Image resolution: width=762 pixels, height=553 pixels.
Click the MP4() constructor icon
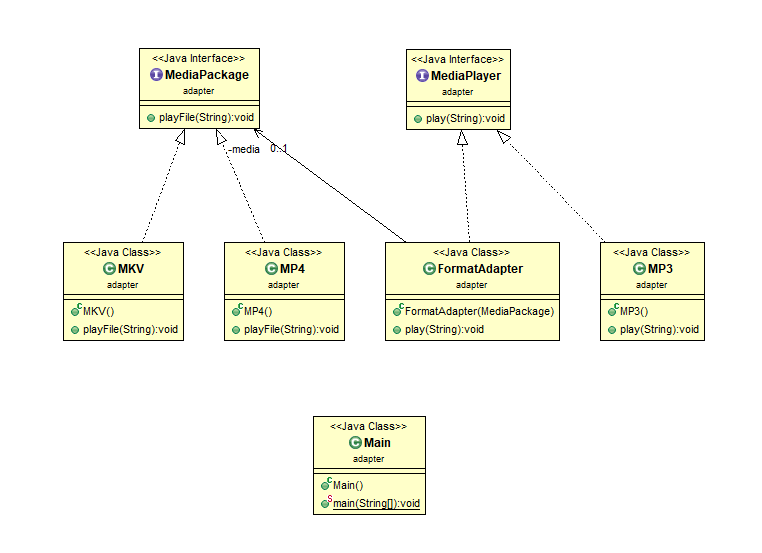(x=237, y=310)
